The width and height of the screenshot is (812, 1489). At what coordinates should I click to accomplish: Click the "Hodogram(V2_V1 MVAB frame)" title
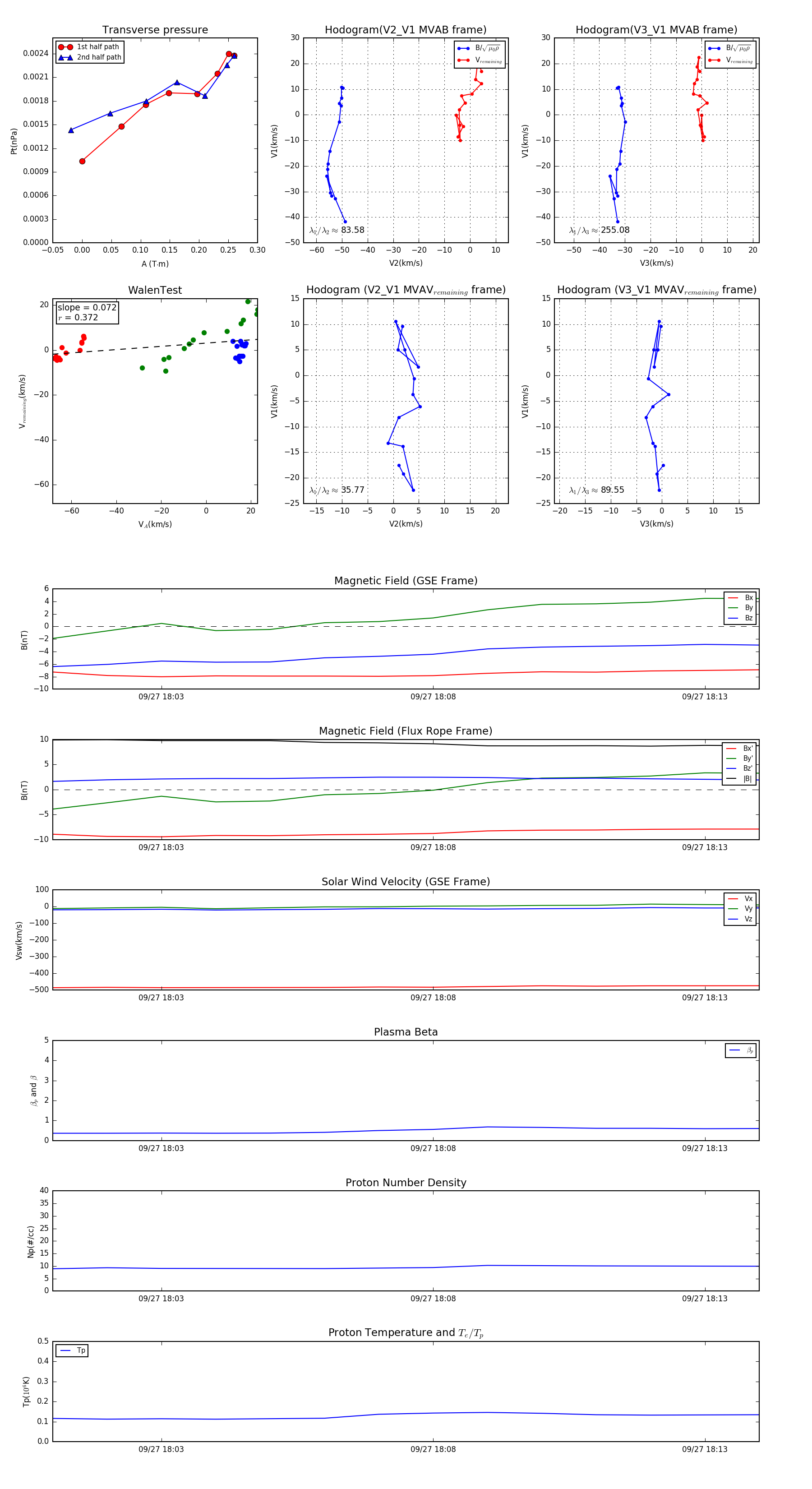click(406, 30)
